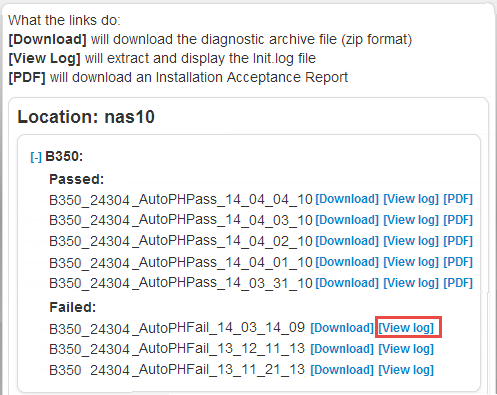Download the AutoPHPass_14_04_03_10 archive
This screenshot has width=497, height=395.
pyautogui.click(x=347, y=220)
